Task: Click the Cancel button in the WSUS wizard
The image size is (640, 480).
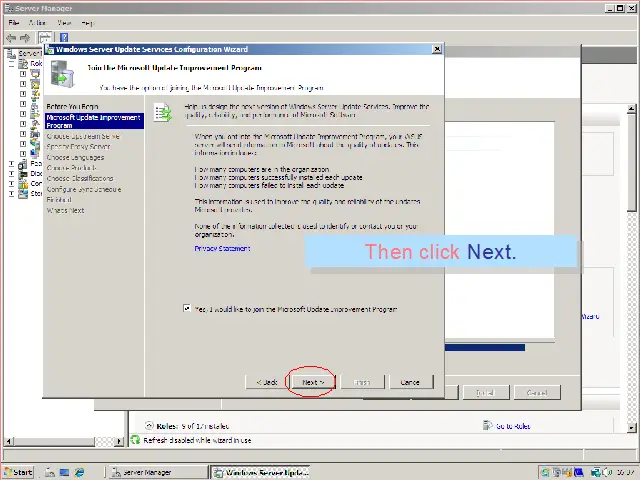Action: point(411,382)
